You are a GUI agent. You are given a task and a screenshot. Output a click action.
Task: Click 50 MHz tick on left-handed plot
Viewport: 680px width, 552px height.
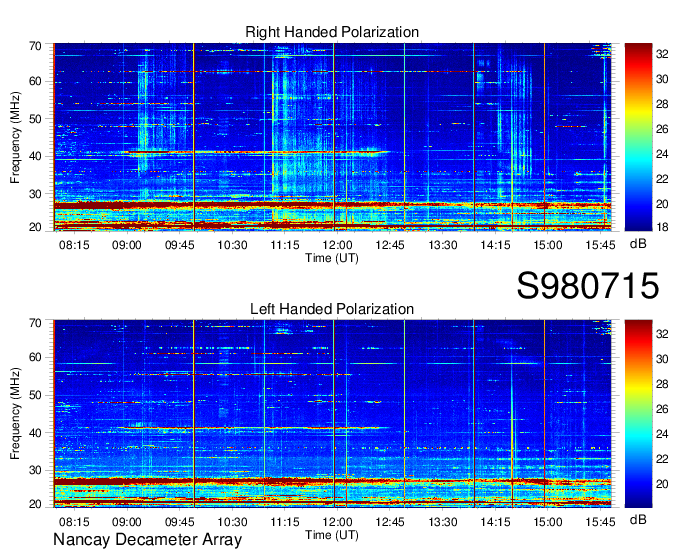pyautogui.click(x=35, y=395)
